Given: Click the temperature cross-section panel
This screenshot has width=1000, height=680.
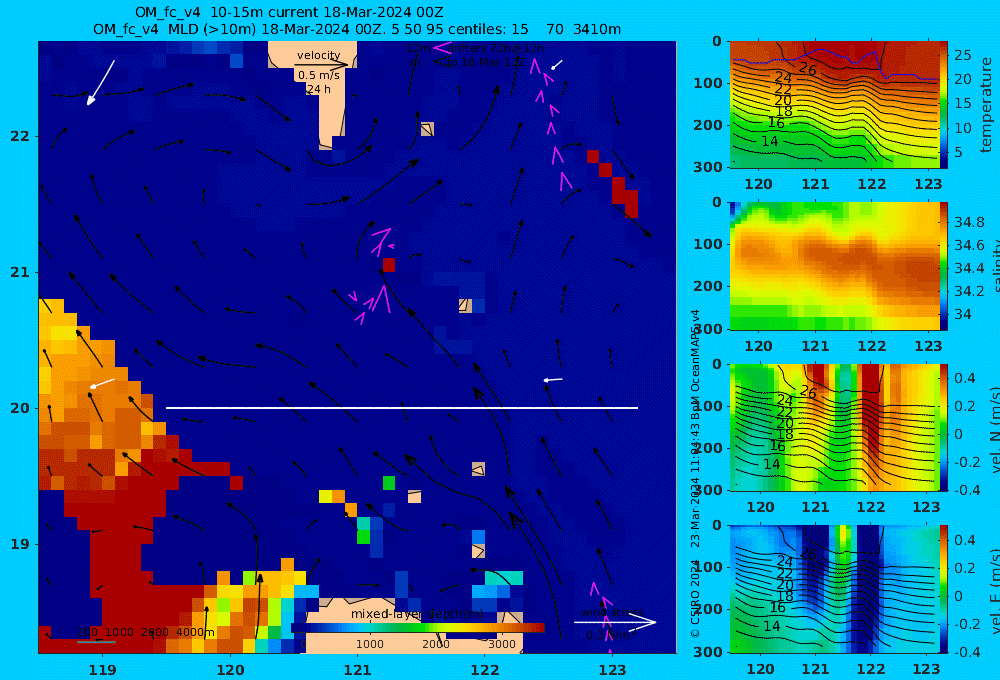Looking at the screenshot, I should coord(835,105).
